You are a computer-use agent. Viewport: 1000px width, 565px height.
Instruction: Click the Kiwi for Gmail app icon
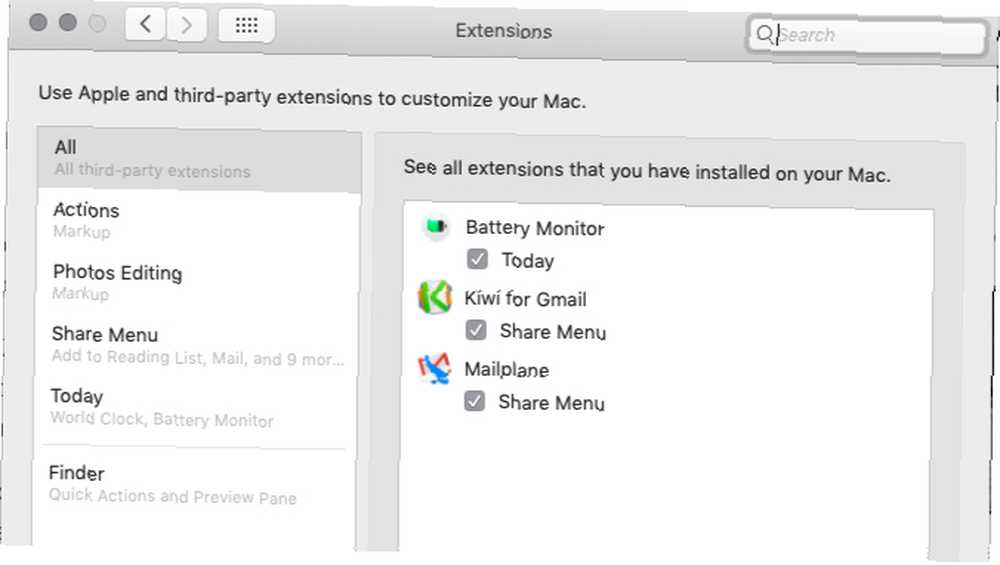435,297
